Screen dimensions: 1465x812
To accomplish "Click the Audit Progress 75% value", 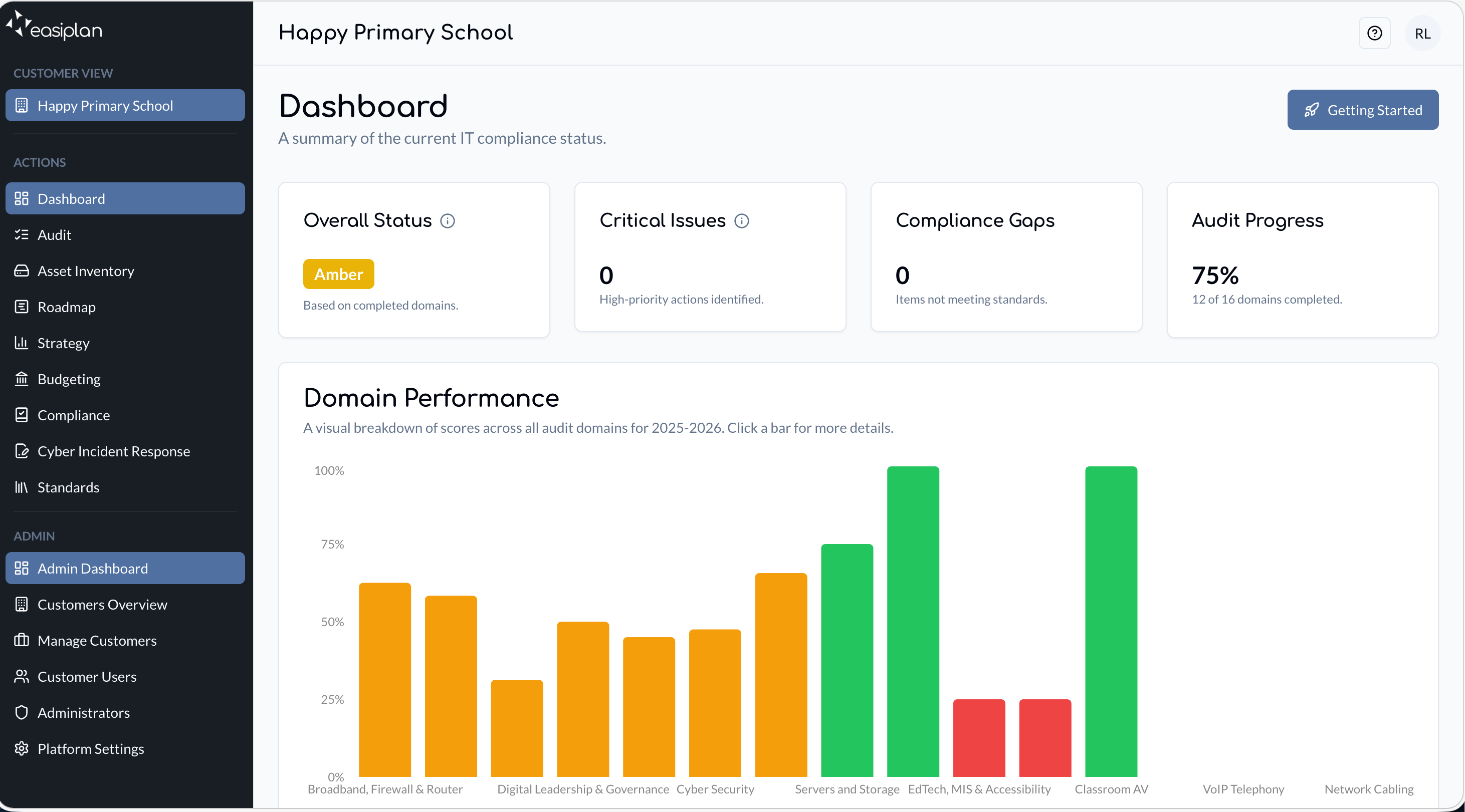I will (x=1215, y=275).
